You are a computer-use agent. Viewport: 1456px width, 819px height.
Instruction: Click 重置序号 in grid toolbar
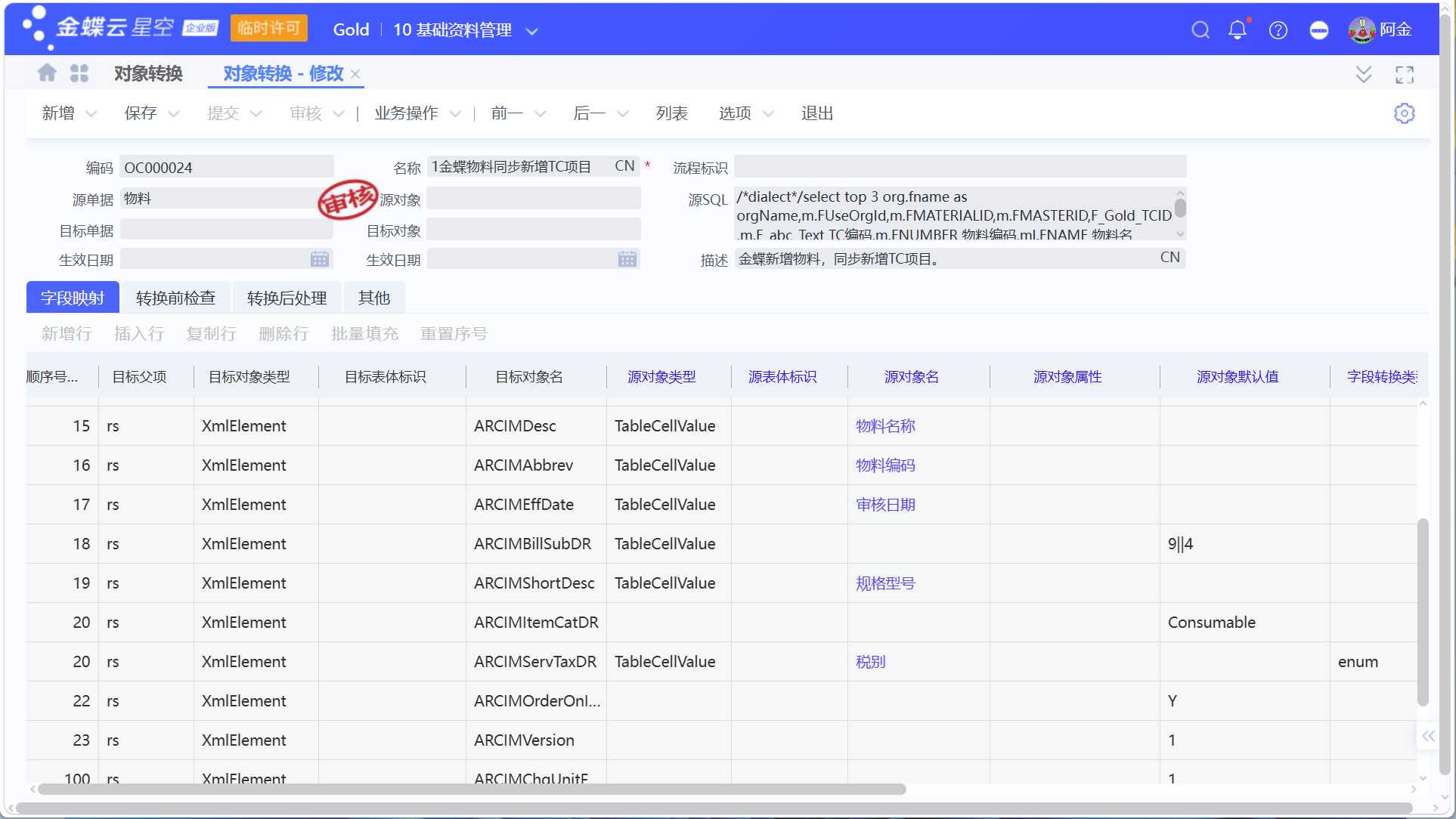[454, 333]
